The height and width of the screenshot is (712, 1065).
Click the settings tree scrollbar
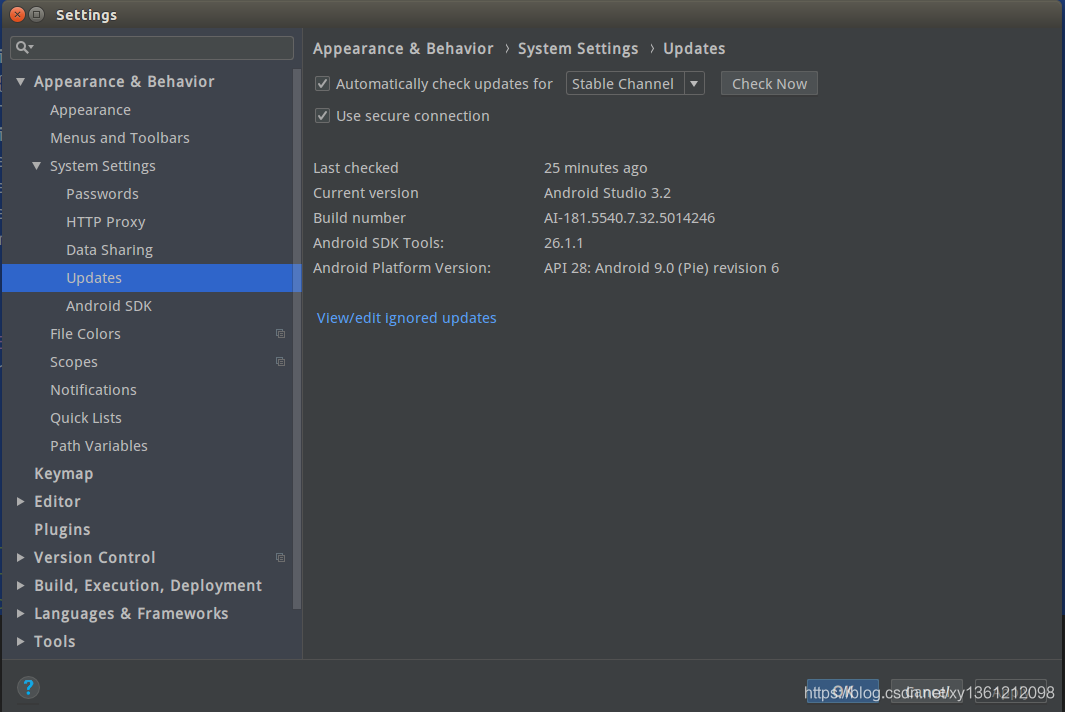[297, 338]
